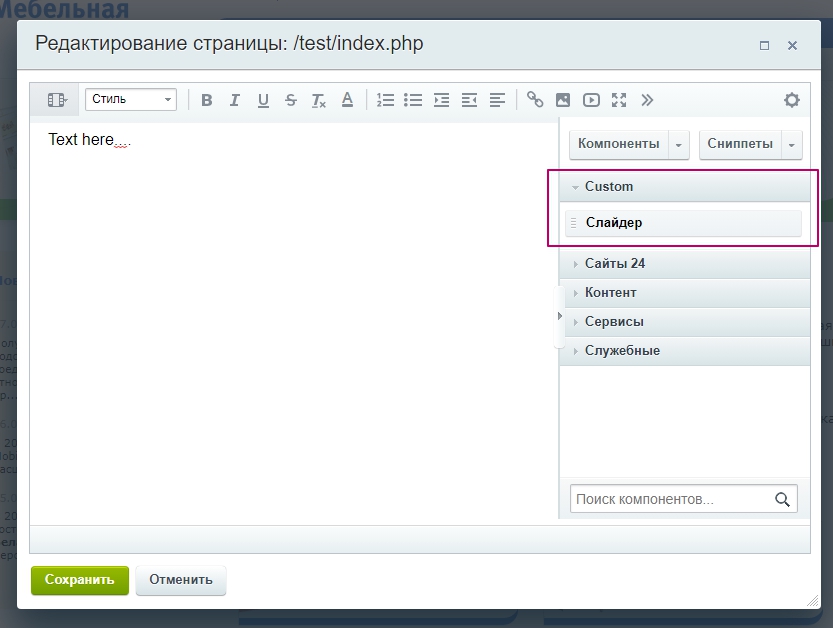Insert a numbered list
This screenshot has height=628, width=833.
[385, 100]
